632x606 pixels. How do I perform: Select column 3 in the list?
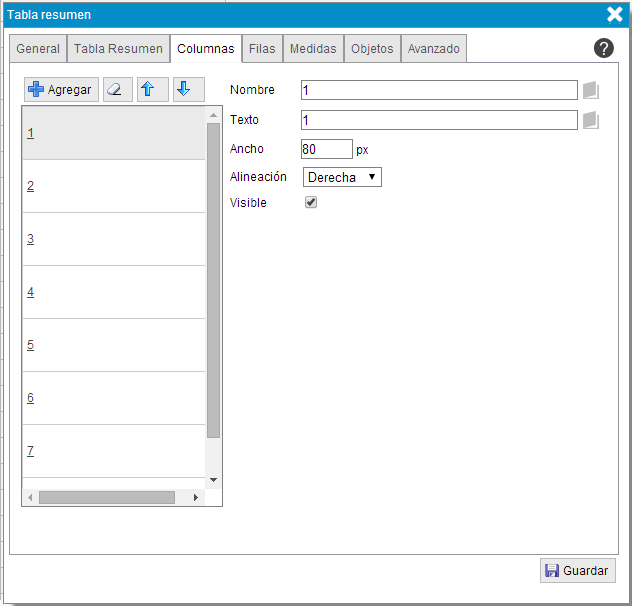coord(31,239)
